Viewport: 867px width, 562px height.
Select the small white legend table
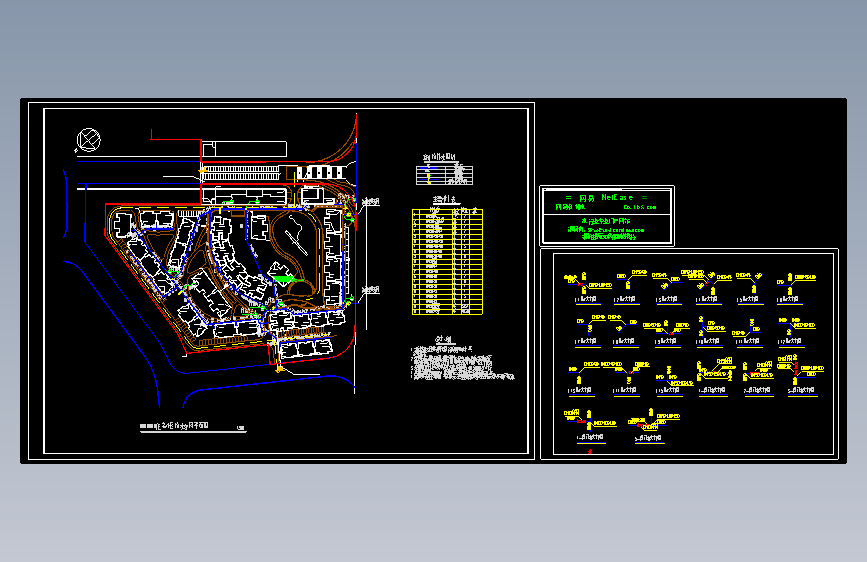click(x=445, y=175)
